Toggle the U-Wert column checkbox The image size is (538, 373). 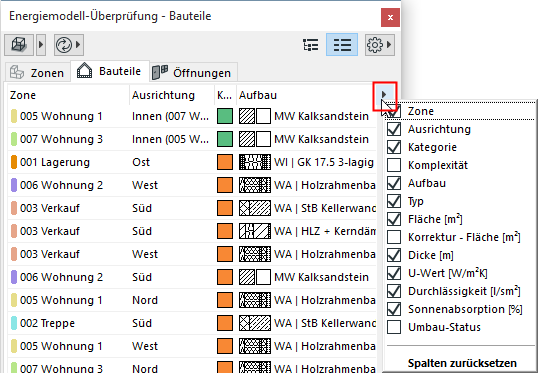click(x=394, y=273)
